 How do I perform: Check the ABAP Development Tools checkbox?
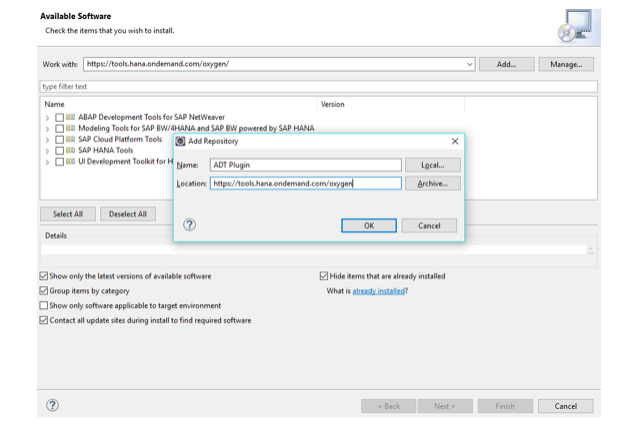coord(59,117)
